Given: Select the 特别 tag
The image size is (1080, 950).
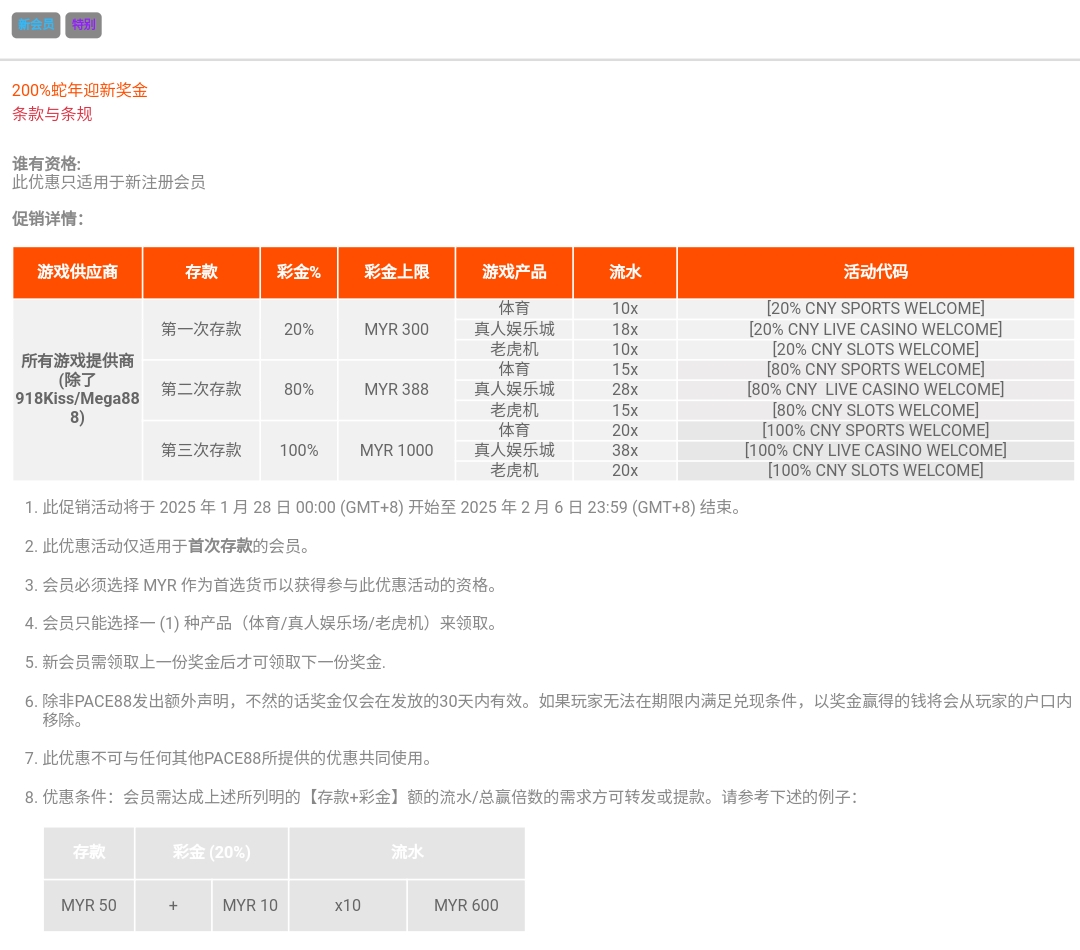Looking at the screenshot, I should [83, 25].
